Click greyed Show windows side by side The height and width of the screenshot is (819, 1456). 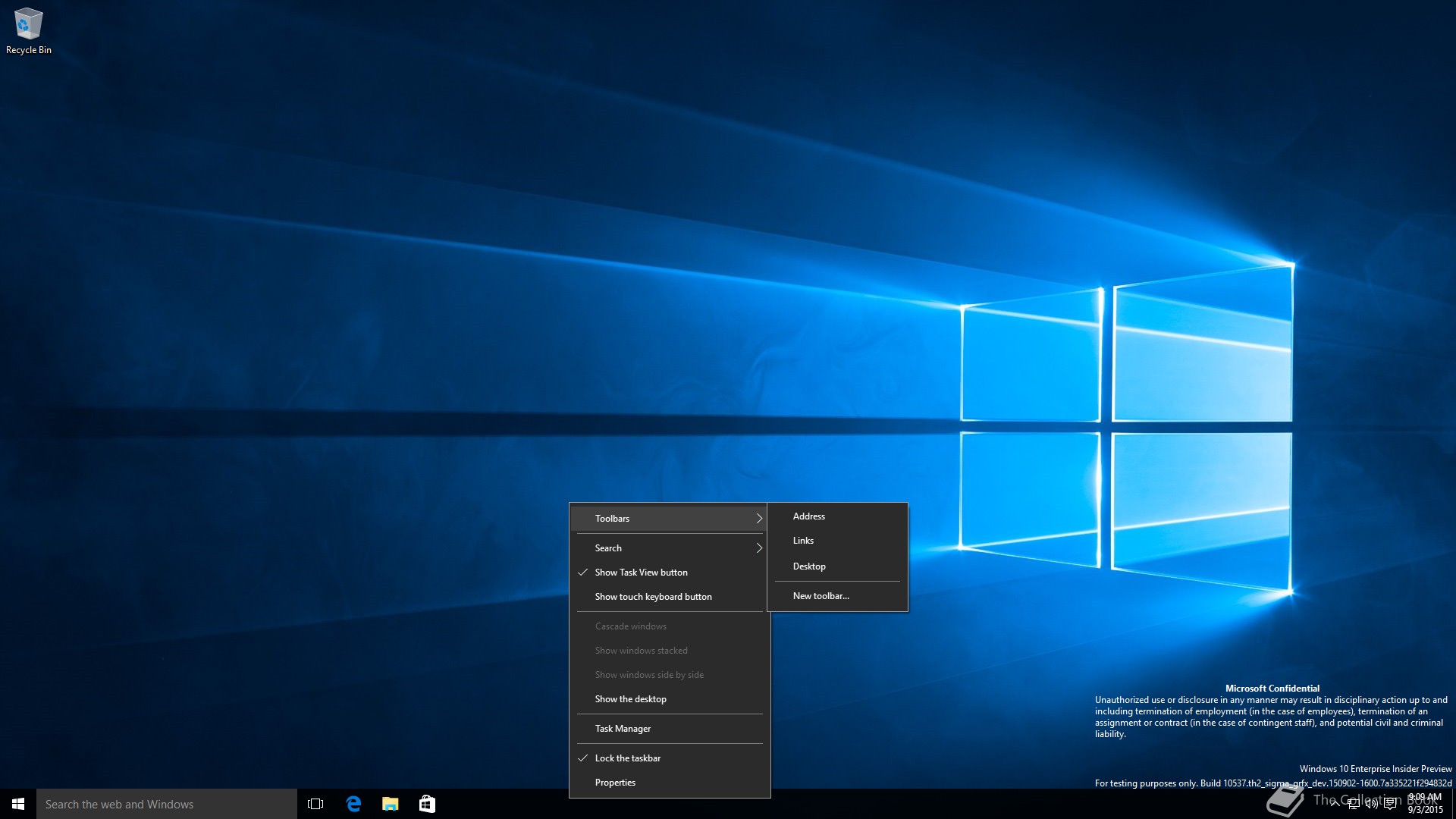point(670,675)
